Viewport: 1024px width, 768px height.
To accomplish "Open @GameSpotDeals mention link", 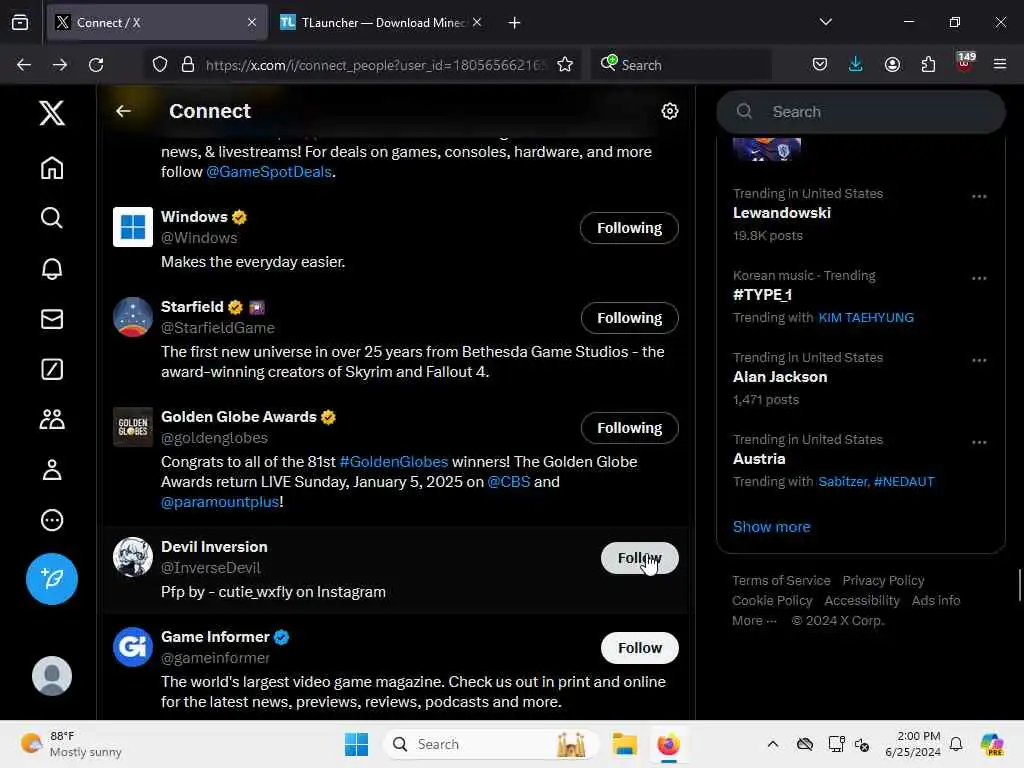I will tap(269, 172).
